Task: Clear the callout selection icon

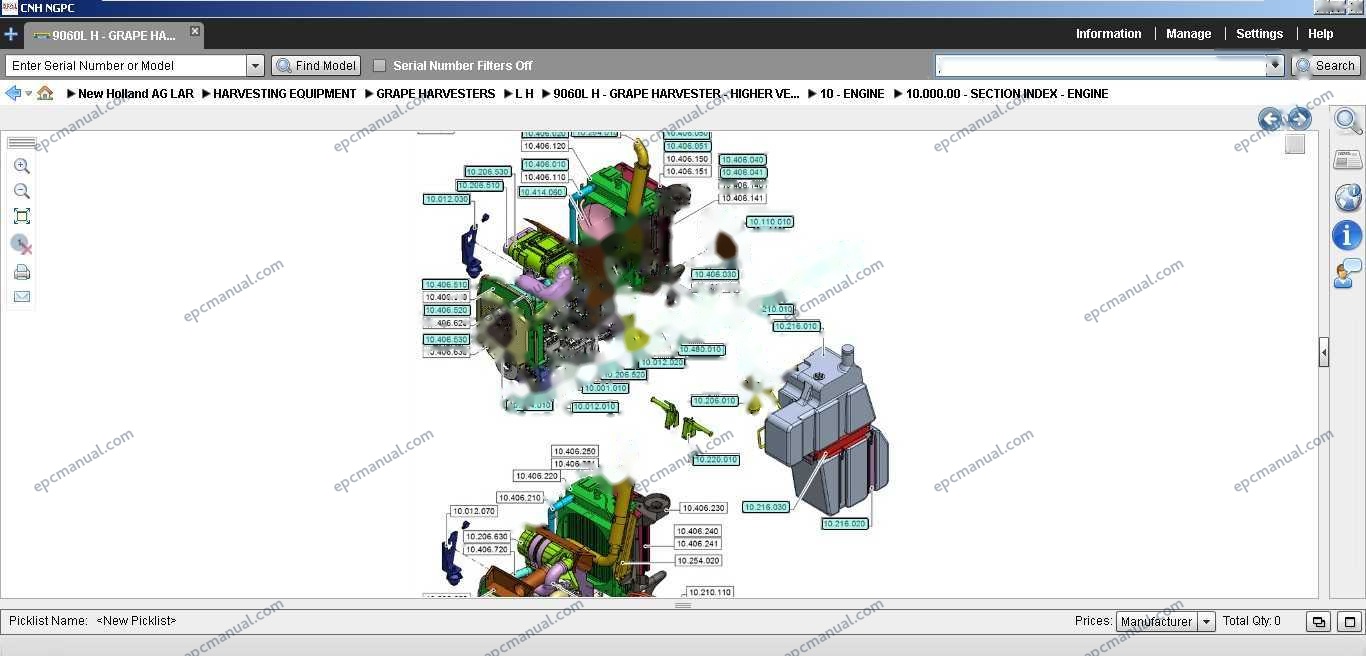Action: (21, 244)
